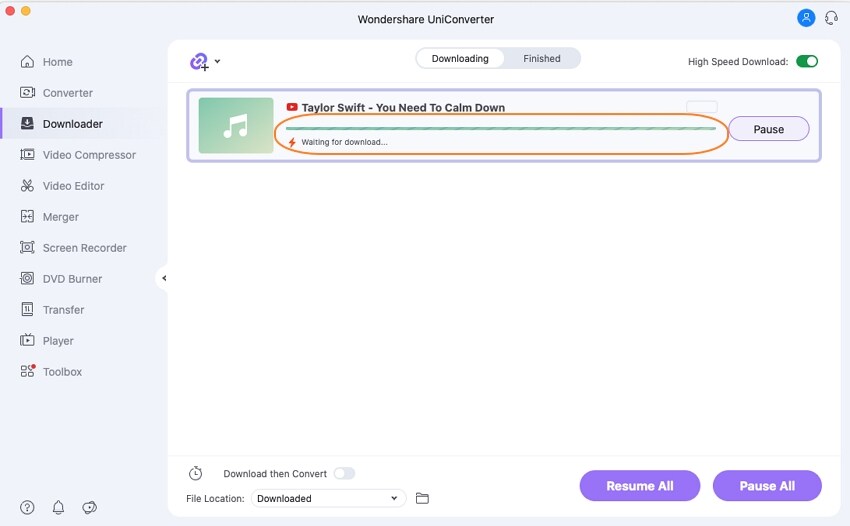Open the Home section label
Viewport: 850px width, 526px height.
(57, 62)
